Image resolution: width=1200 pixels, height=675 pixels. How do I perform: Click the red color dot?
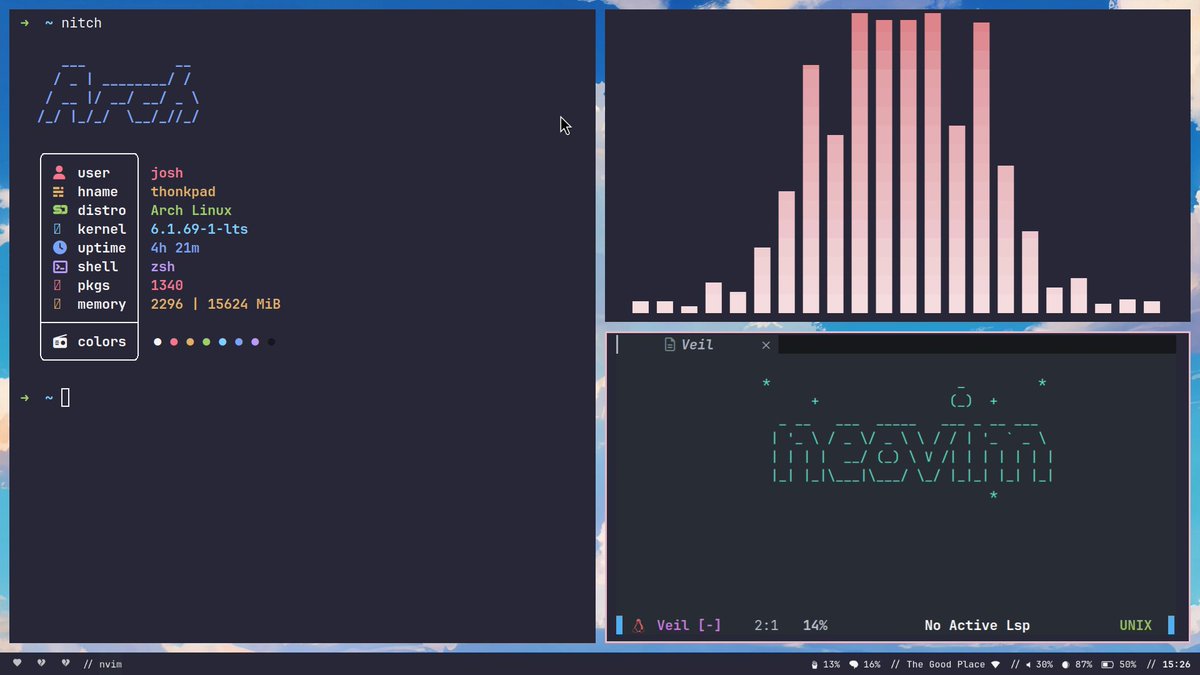click(x=174, y=342)
